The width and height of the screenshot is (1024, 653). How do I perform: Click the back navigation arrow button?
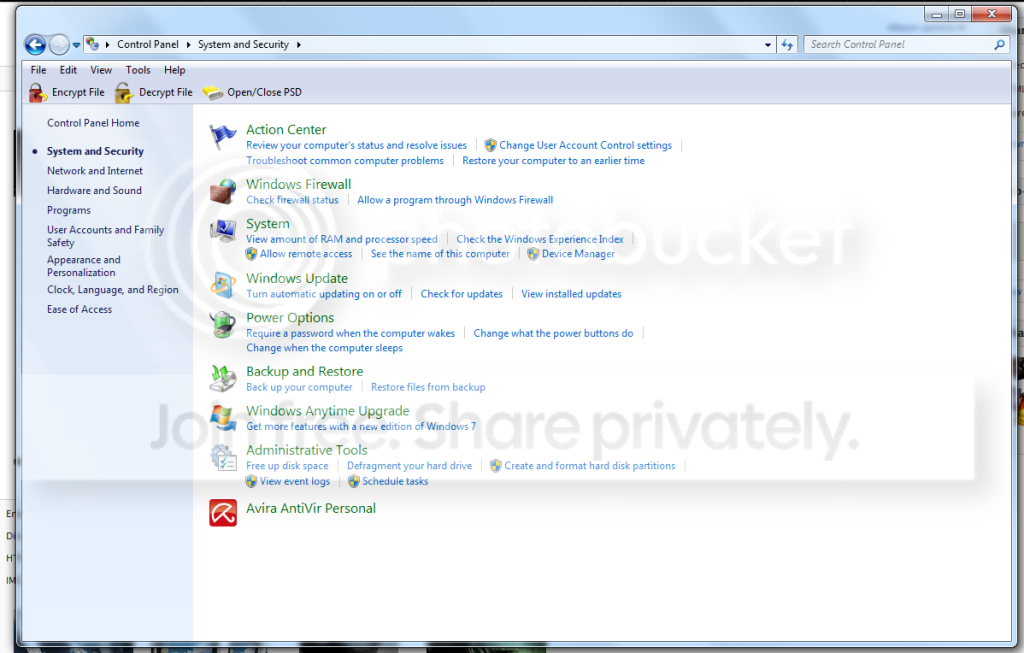click(35, 44)
